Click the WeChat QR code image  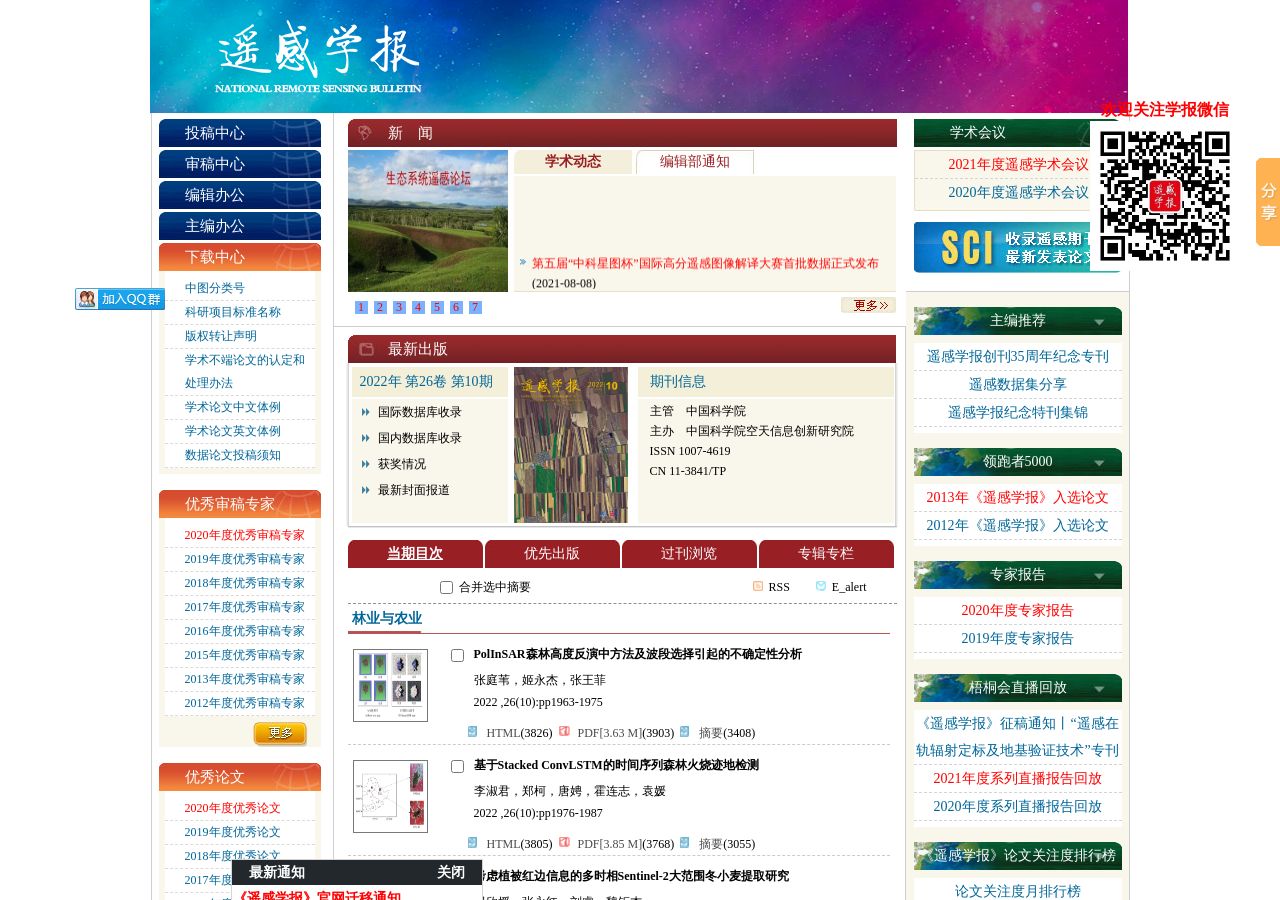click(x=1165, y=196)
